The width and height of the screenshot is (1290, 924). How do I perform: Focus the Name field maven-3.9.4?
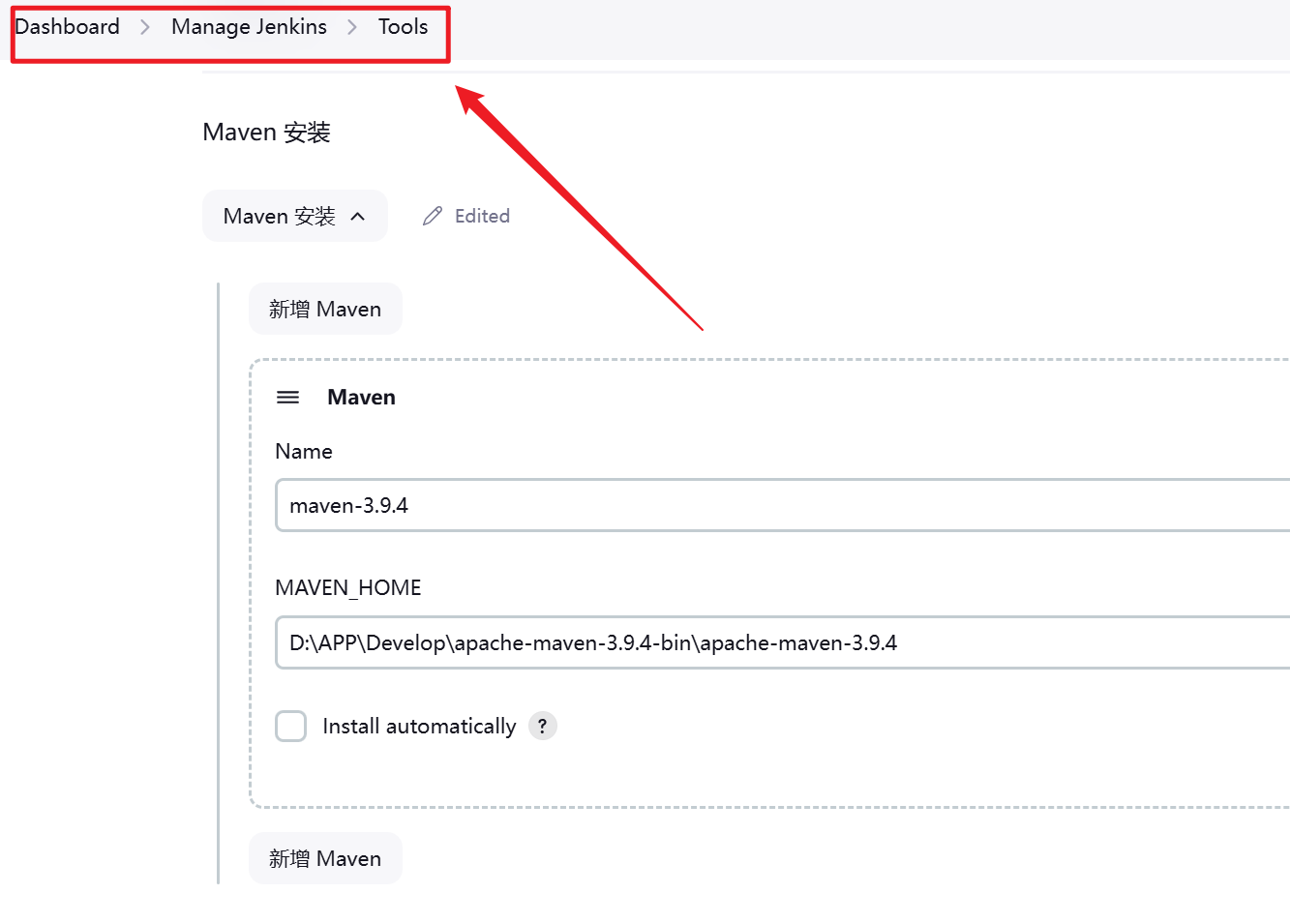[783, 505]
